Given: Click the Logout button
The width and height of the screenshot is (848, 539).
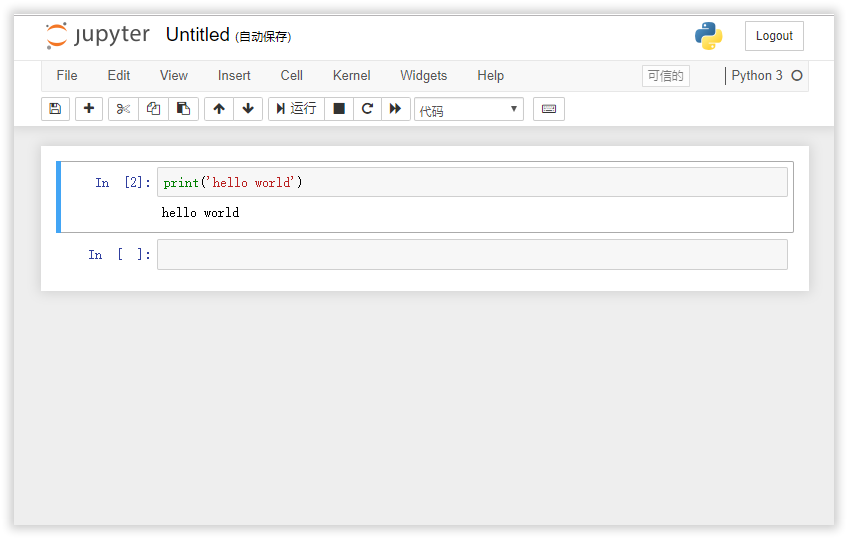Looking at the screenshot, I should click(774, 36).
